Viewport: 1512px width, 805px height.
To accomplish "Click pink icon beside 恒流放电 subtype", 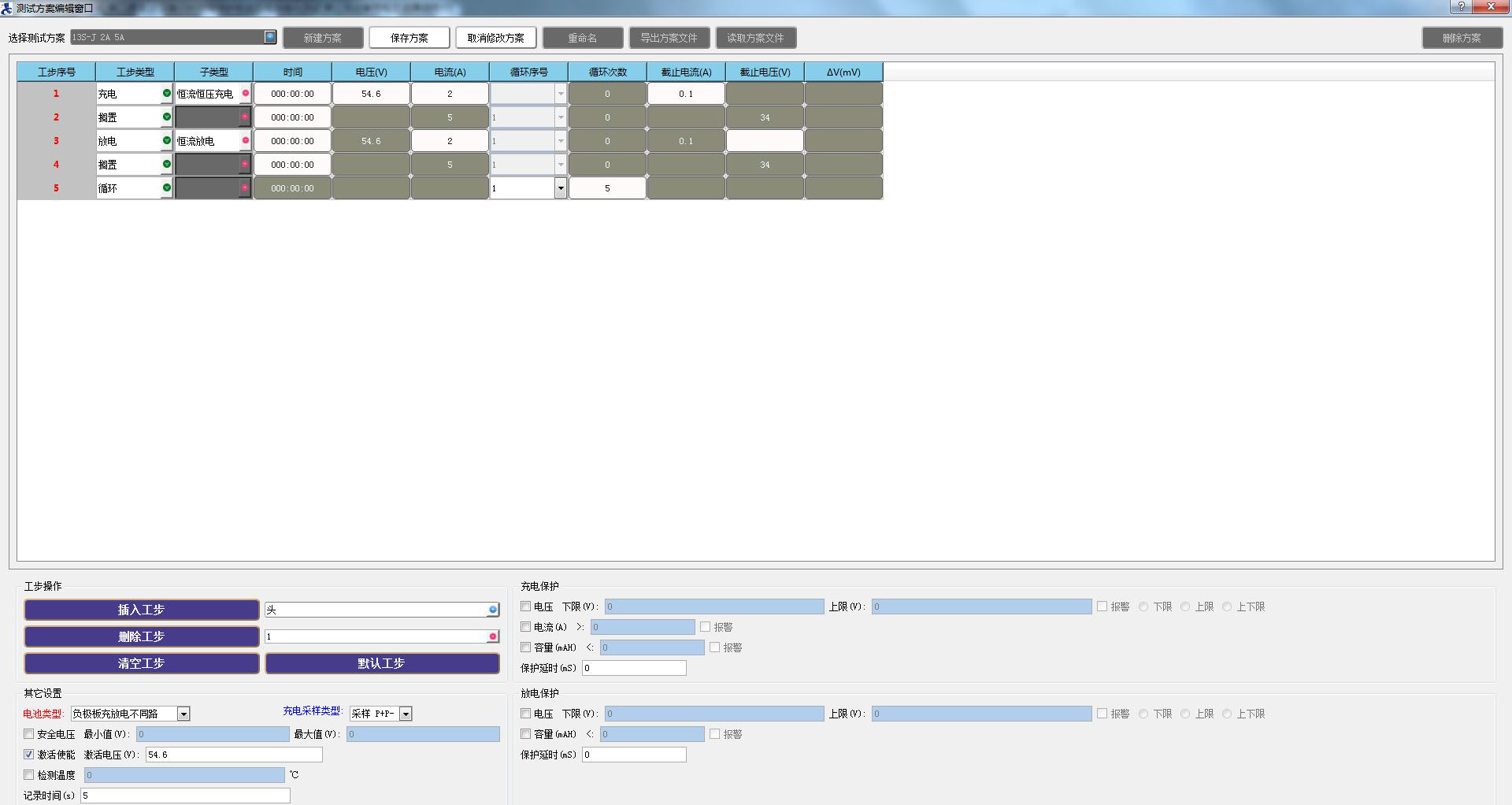I will (x=245, y=141).
